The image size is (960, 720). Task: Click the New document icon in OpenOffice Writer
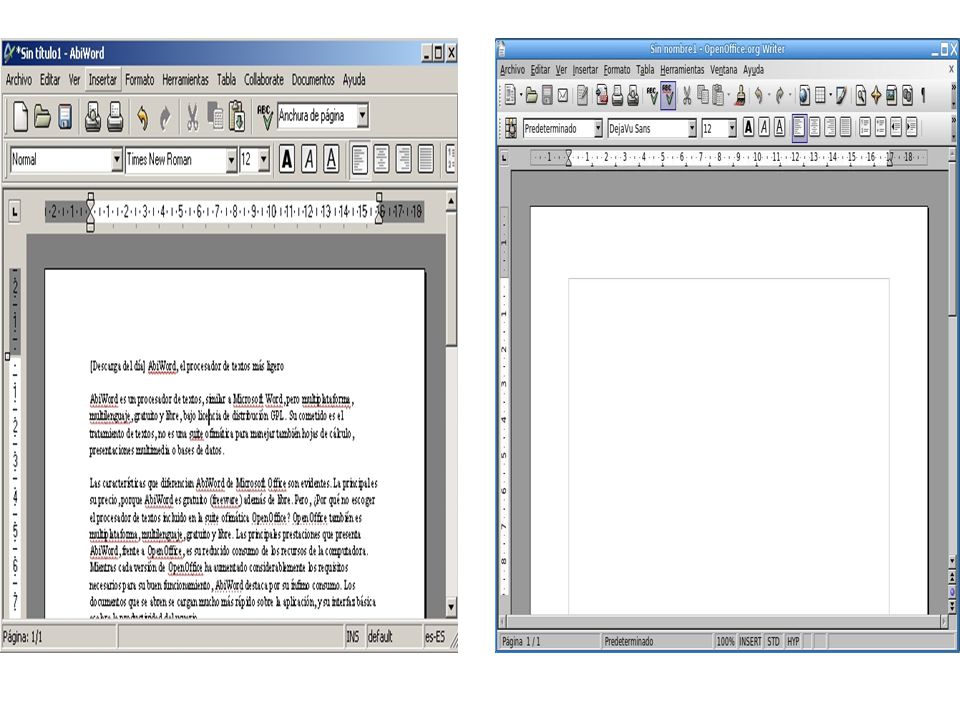[x=510, y=94]
